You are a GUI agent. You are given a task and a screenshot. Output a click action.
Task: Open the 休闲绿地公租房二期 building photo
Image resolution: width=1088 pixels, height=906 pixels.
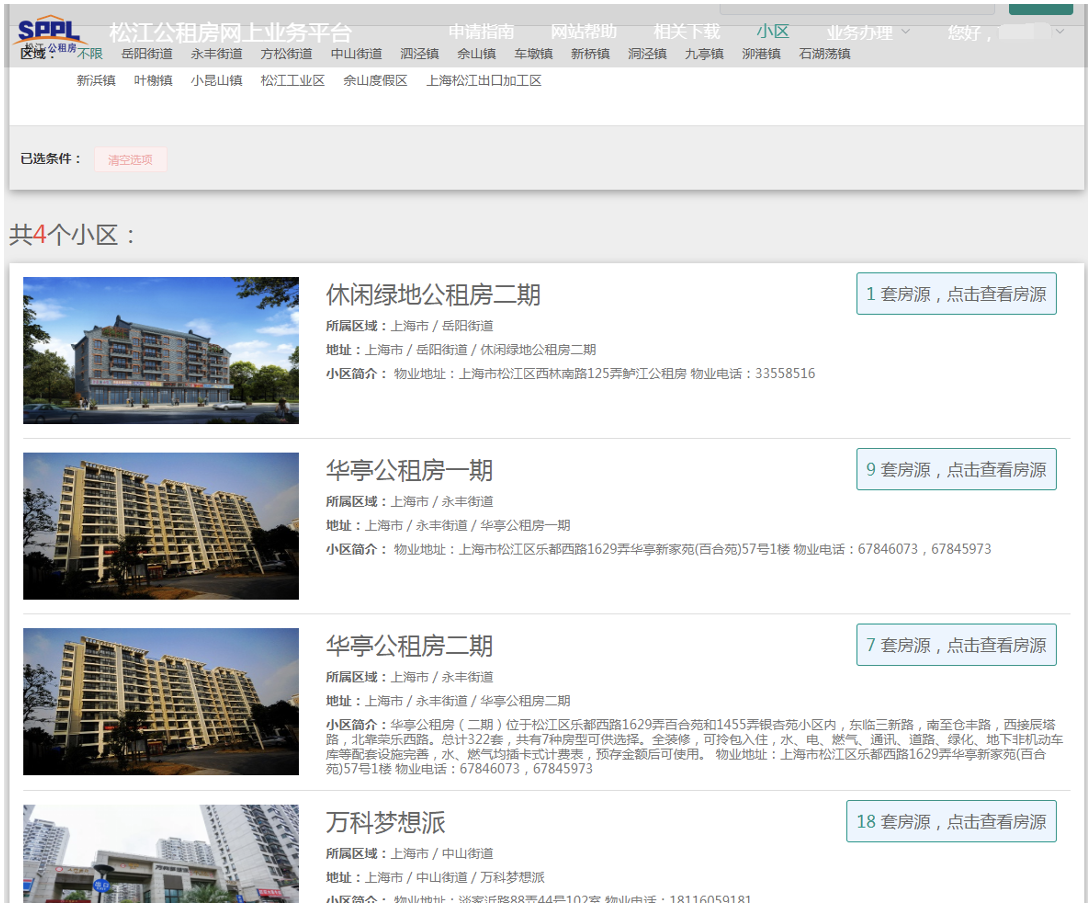(x=161, y=350)
